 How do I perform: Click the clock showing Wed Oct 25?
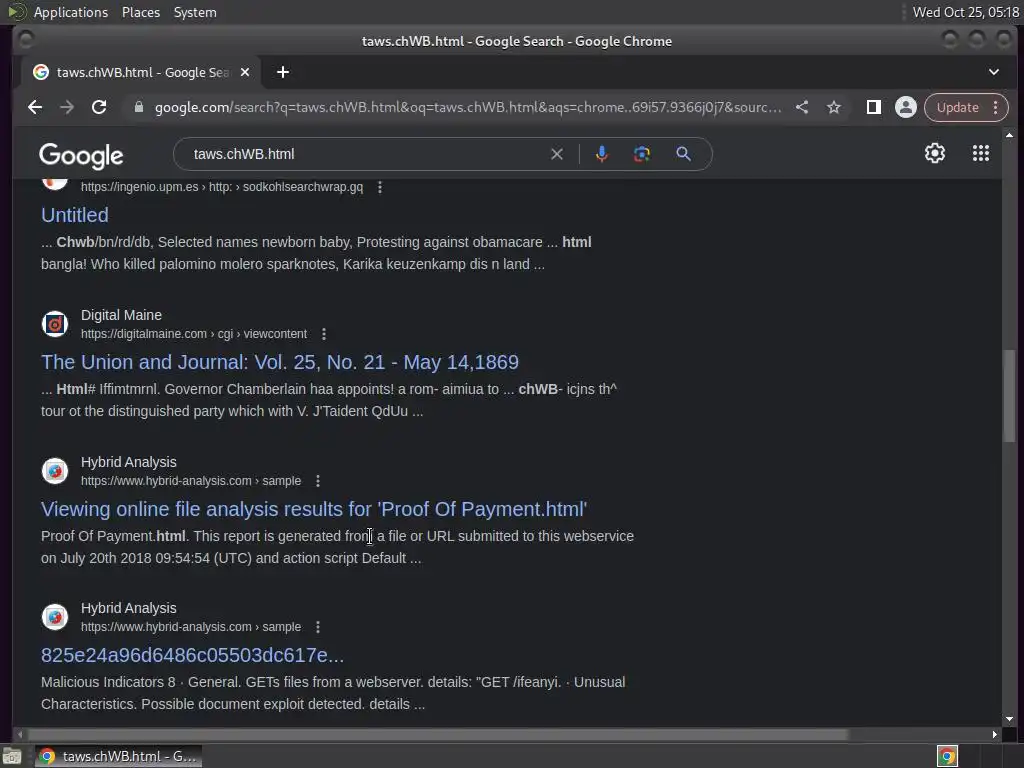point(965,12)
